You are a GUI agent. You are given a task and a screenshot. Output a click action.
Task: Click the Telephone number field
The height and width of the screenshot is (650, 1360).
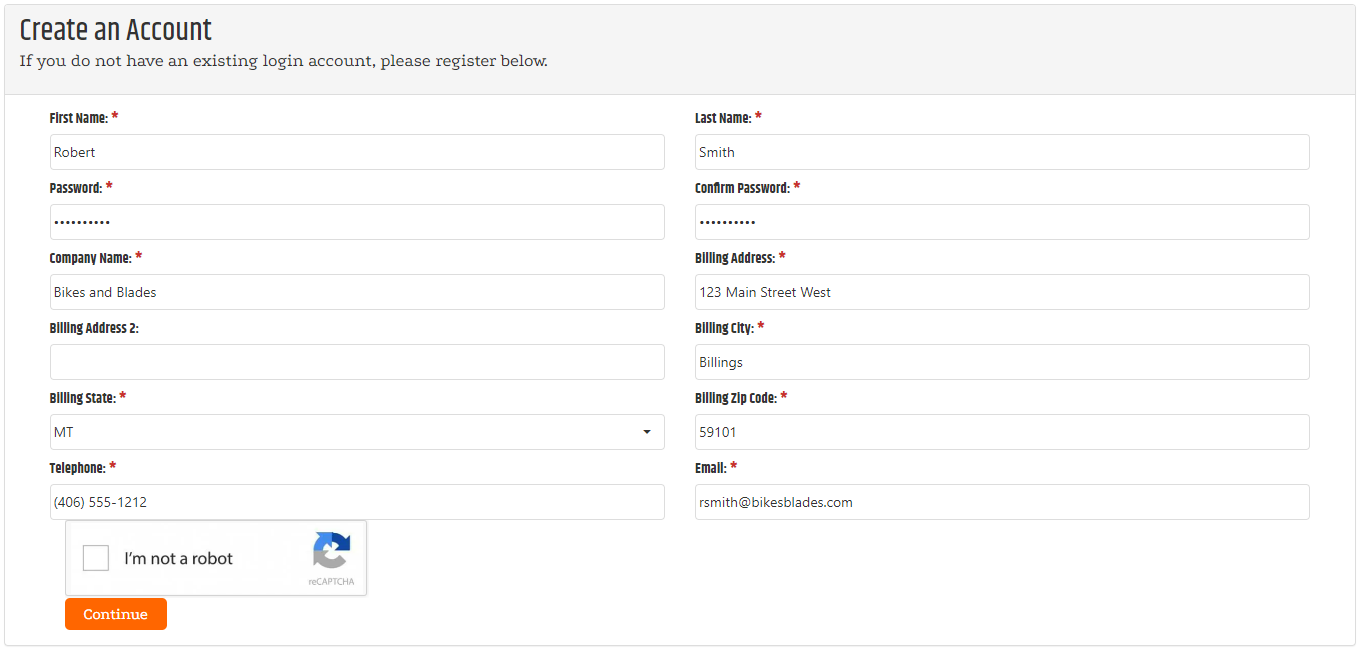357,502
